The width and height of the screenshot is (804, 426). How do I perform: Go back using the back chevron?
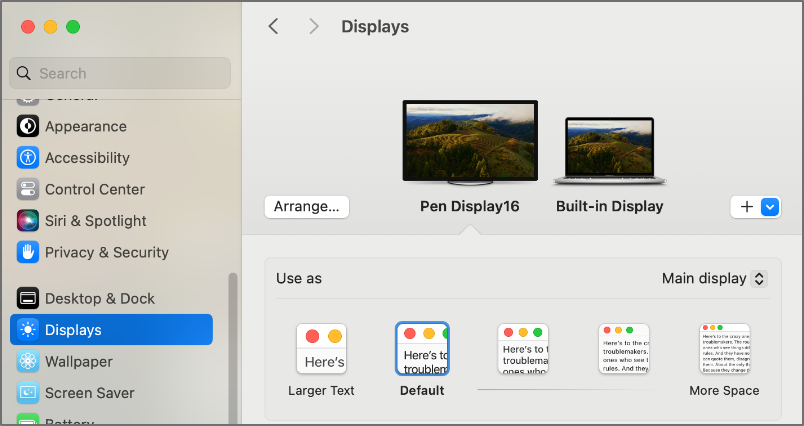273,27
